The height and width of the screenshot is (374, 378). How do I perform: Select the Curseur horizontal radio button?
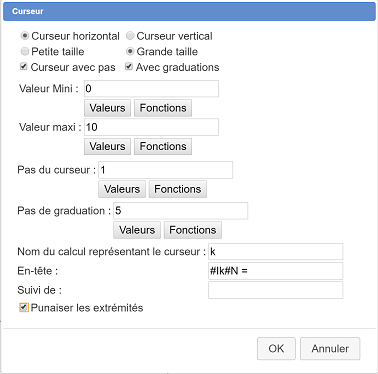25,36
